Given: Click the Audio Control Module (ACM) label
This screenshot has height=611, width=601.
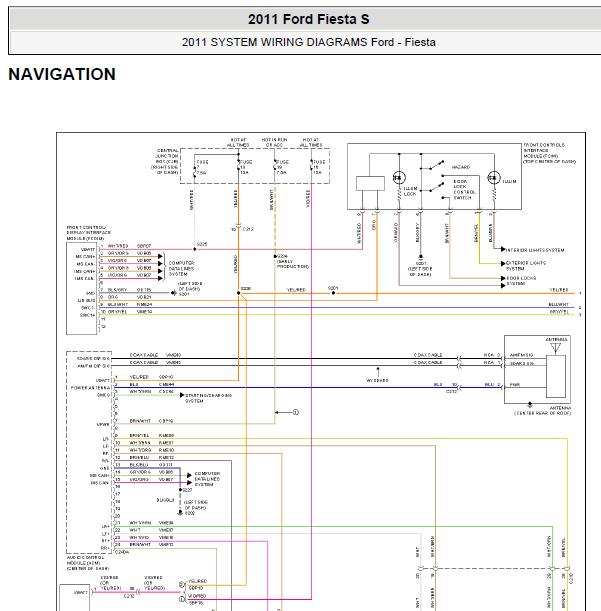Looking at the screenshot, I should 88,563.
